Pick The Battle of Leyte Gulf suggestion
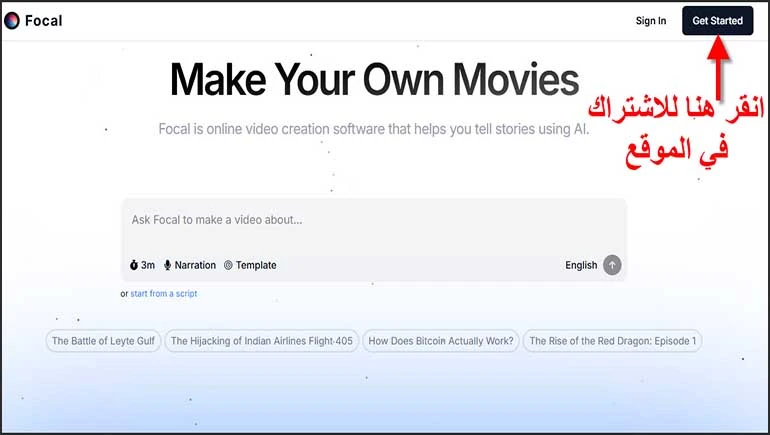 point(103,341)
